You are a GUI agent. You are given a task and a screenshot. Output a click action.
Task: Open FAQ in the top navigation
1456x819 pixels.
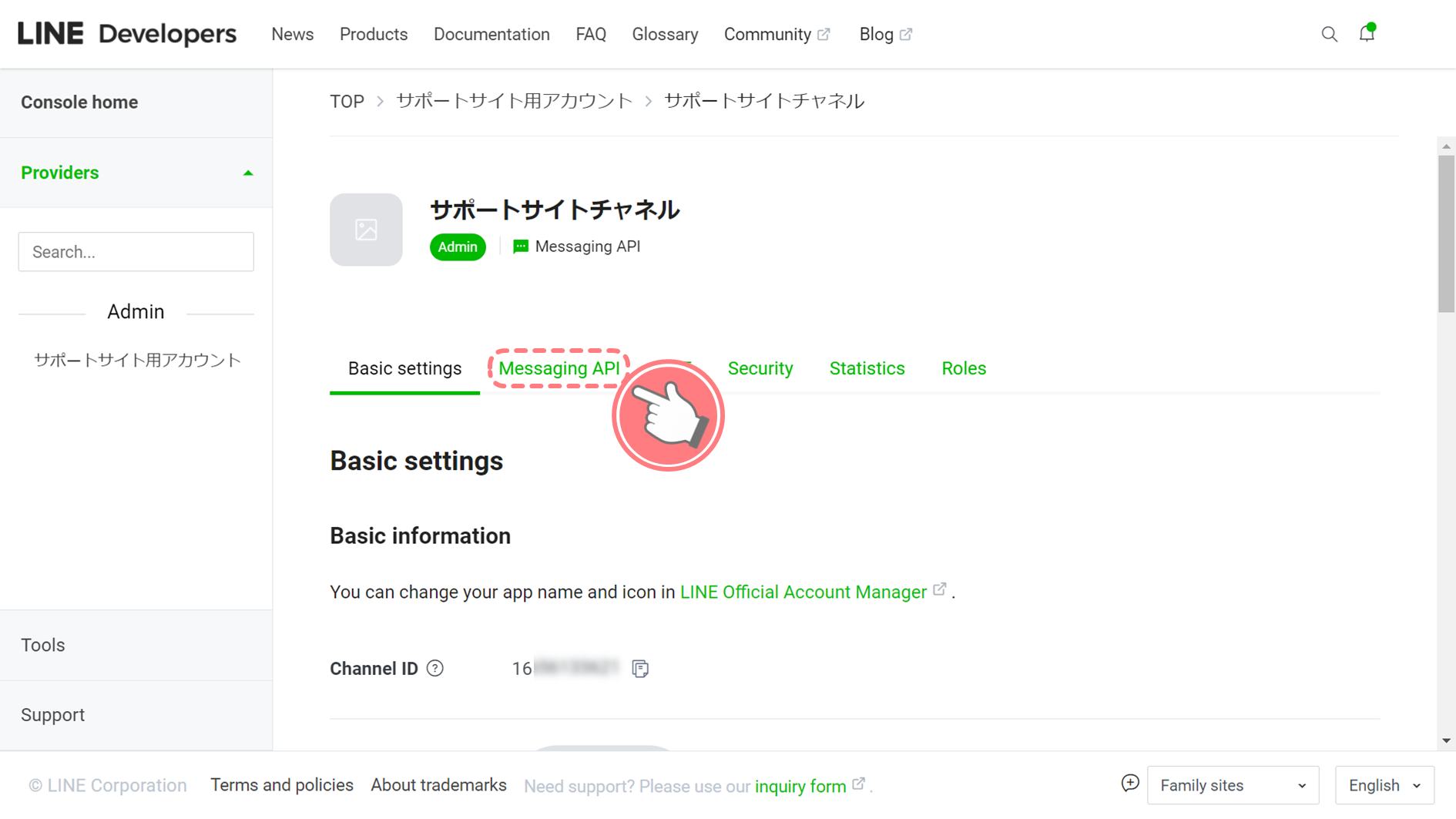click(x=591, y=35)
